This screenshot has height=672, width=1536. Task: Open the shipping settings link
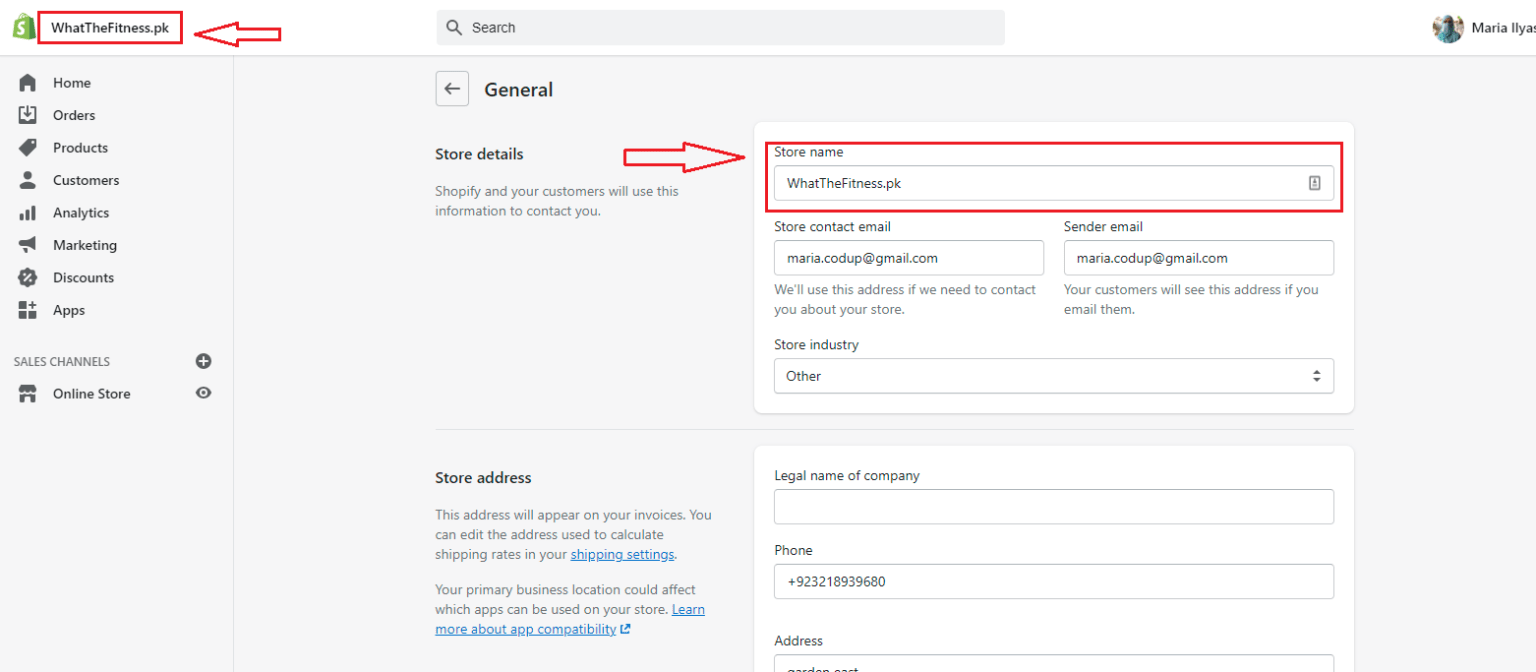pyautogui.click(x=622, y=554)
